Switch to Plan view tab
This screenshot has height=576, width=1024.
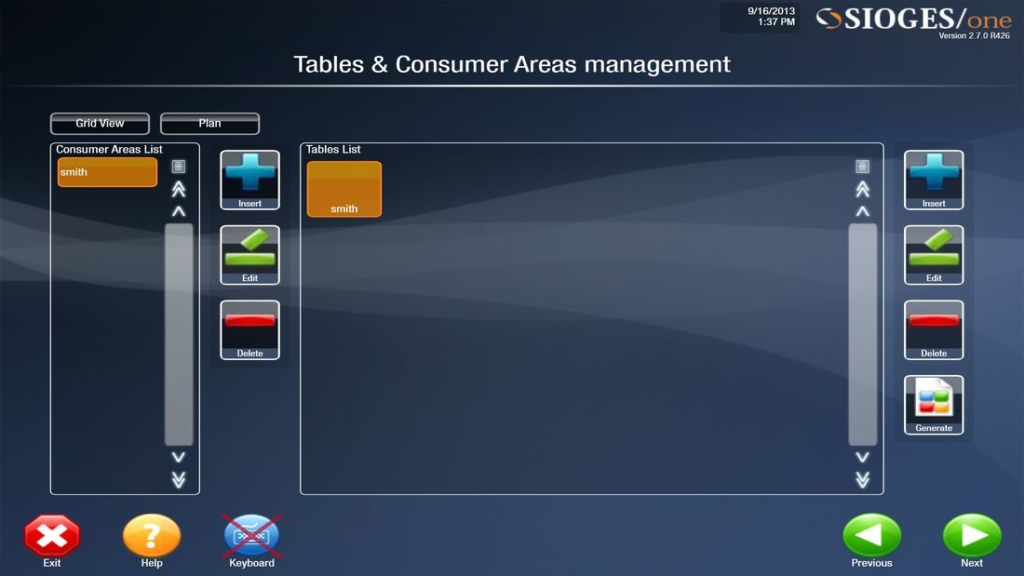(x=210, y=123)
